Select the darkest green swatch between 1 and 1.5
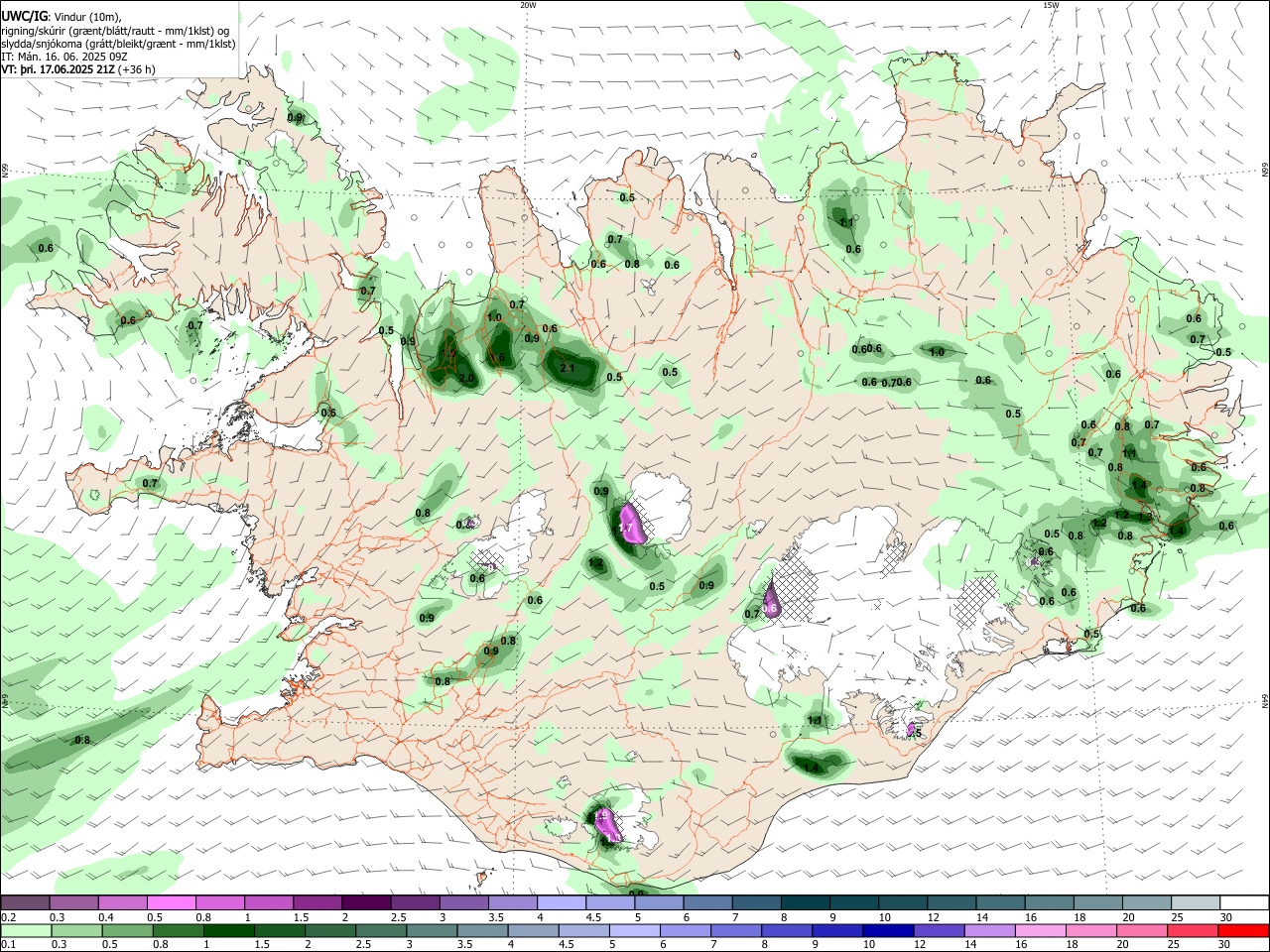This screenshot has height=952, width=1270. point(229,930)
